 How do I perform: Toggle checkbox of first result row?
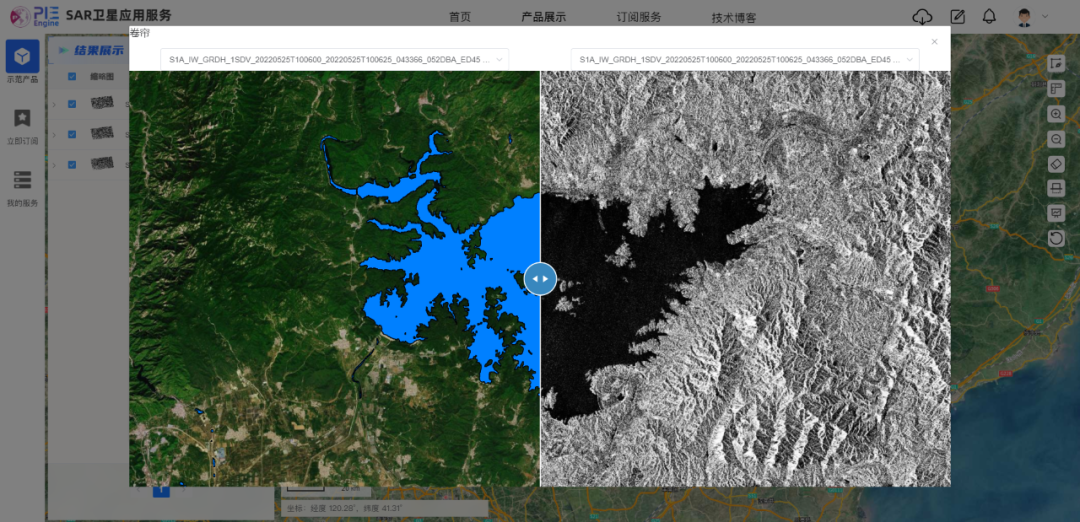point(72,104)
